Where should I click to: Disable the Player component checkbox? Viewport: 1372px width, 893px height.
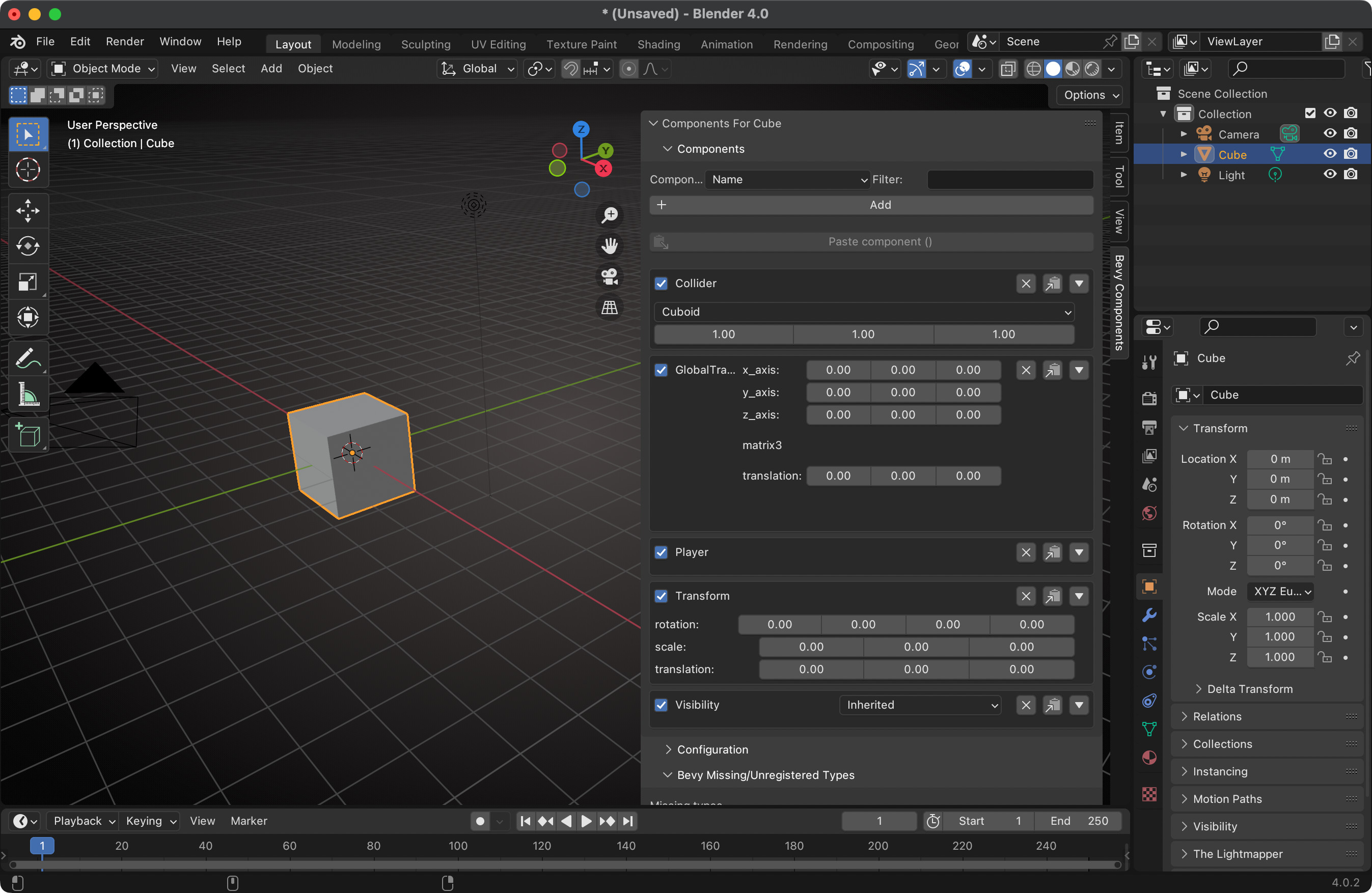661,552
